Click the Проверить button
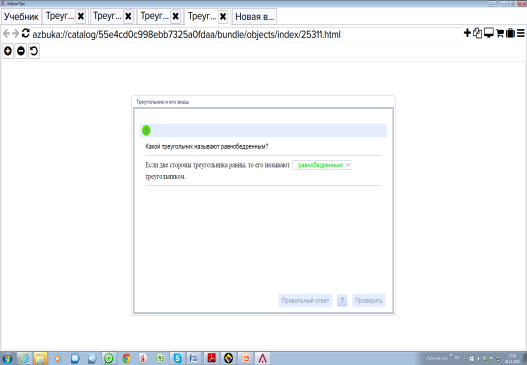The height and width of the screenshot is (365, 527). (369, 300)
